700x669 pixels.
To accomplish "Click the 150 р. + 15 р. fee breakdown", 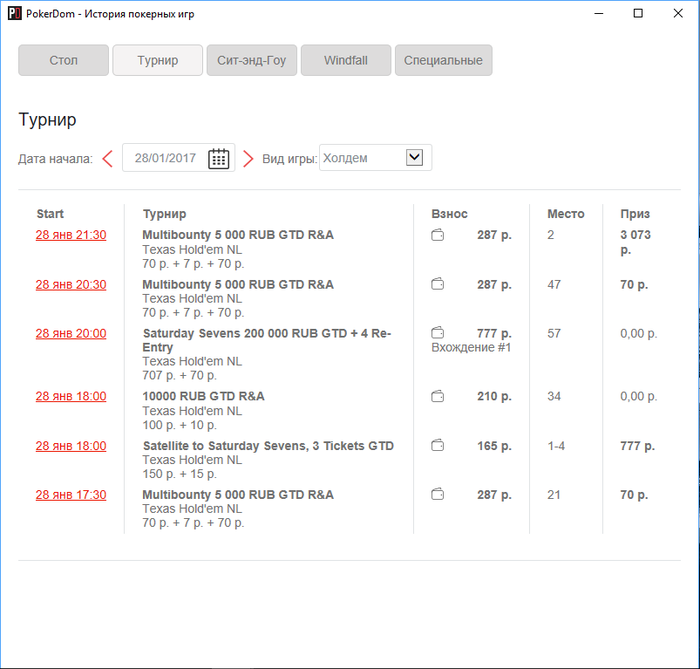I will (x=179, y=474).
